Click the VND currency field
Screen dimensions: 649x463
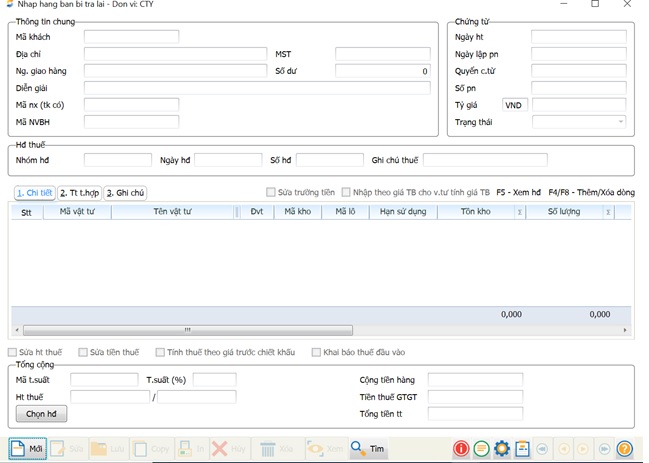pos(514,105)
